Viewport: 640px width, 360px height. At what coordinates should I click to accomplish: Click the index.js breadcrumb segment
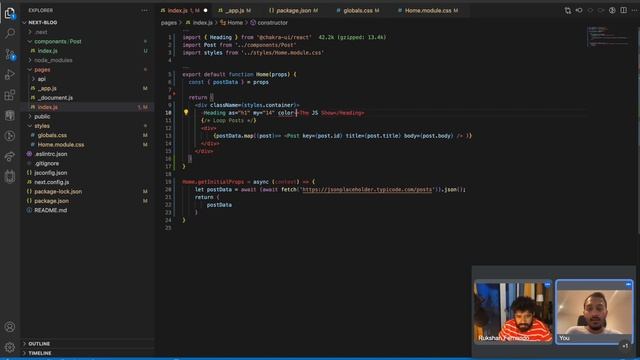pyautogui.click(x=202, y=23)
